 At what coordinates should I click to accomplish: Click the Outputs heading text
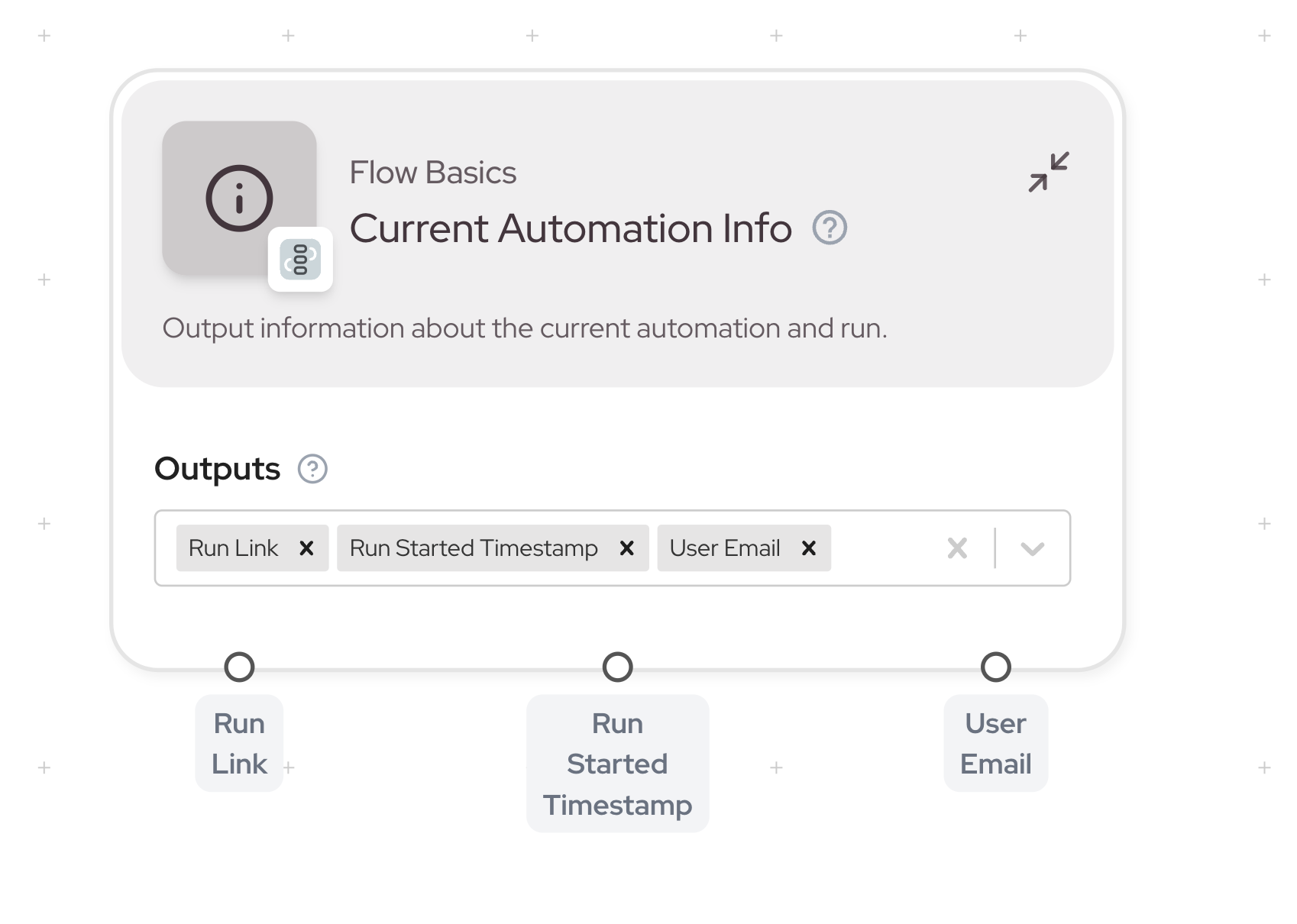point(218,469)
